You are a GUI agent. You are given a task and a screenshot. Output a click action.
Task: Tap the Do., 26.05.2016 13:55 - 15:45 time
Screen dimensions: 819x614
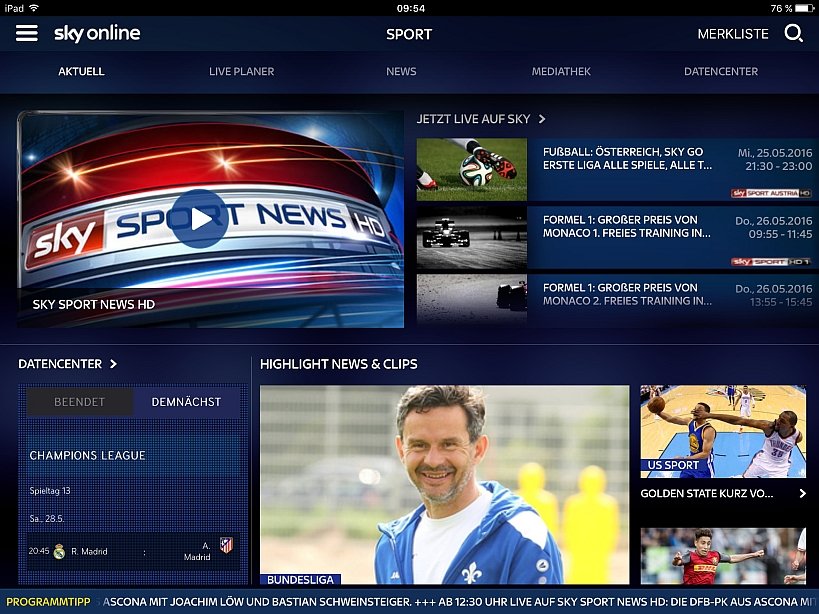pyautogui.click(x=774, y=296)
